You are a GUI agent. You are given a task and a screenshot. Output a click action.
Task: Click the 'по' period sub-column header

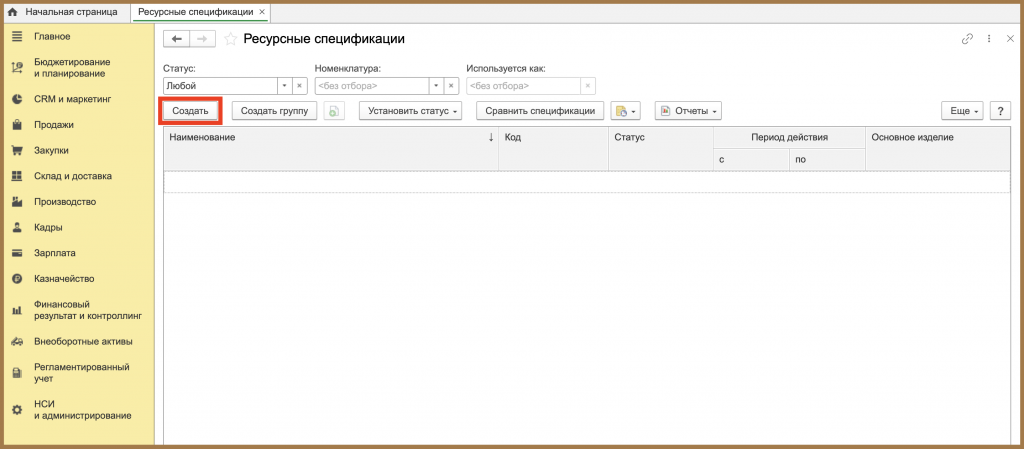(827, 159)
